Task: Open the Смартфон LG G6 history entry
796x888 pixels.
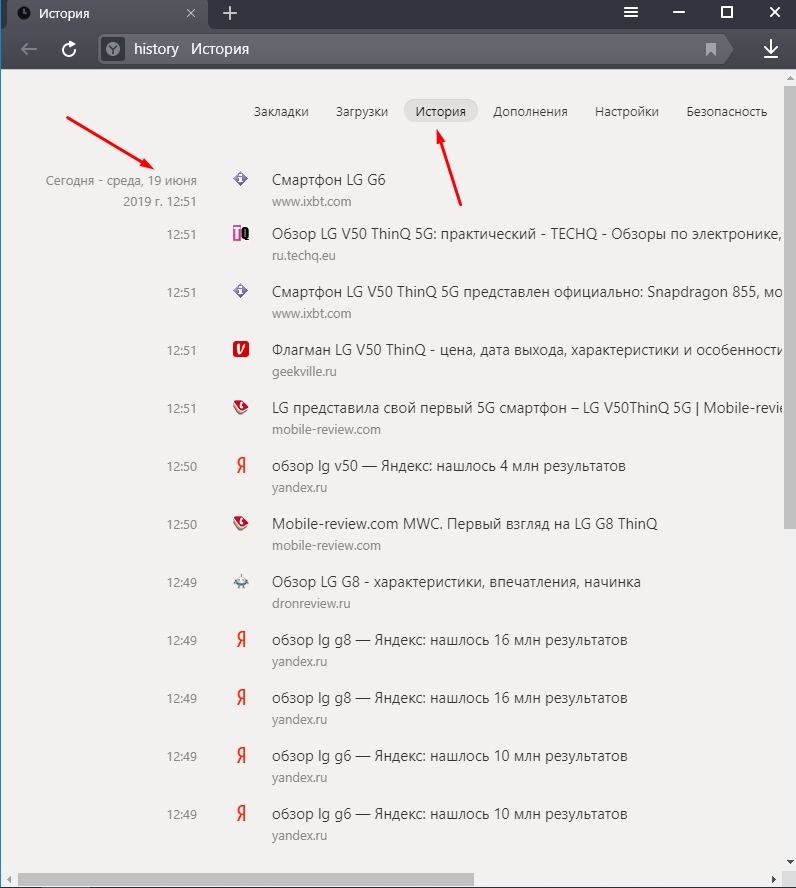Action: (x=328, y=180)
